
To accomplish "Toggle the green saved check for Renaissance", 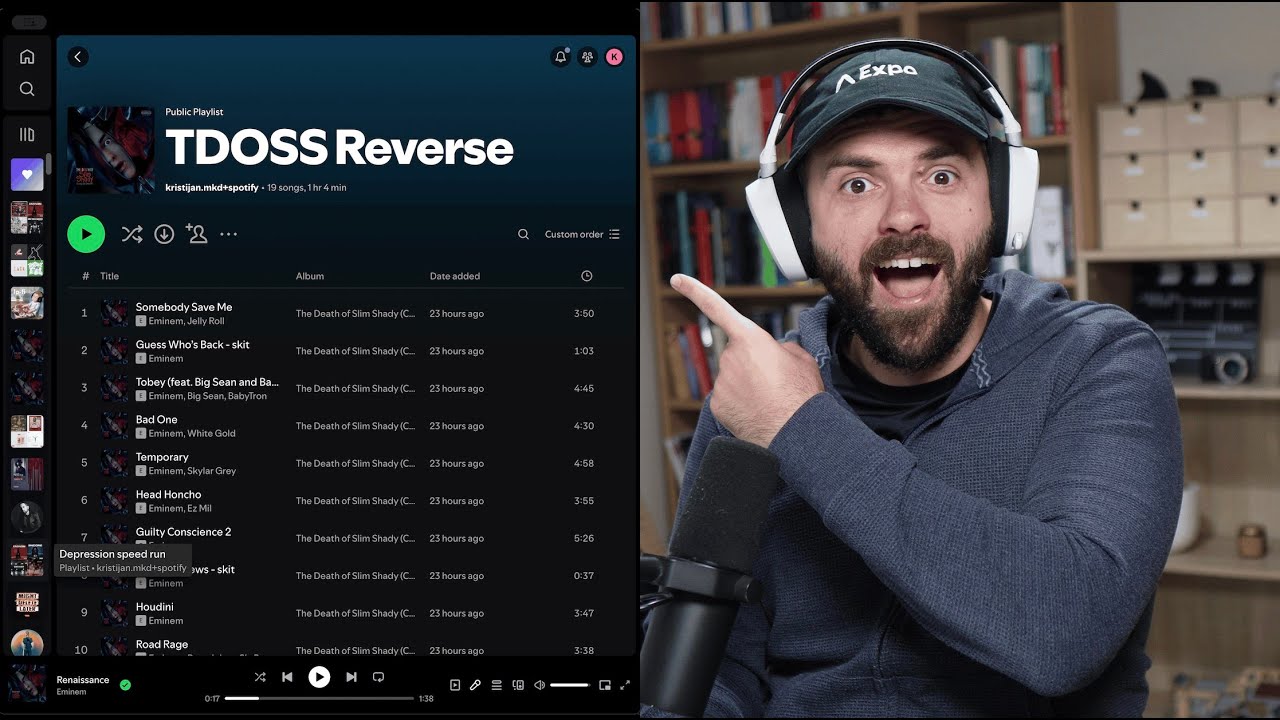I will click(x=125, y=685).
